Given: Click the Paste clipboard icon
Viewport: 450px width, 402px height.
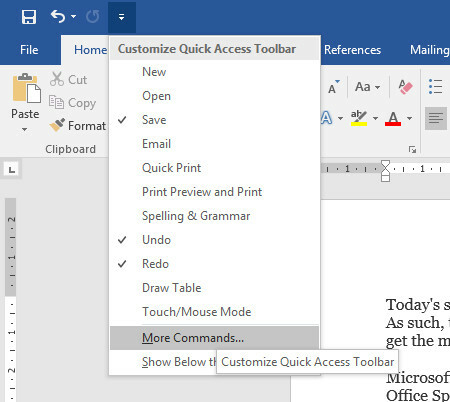Looking at the screenshot, I should pyautogui.click(x=26, y=88).
